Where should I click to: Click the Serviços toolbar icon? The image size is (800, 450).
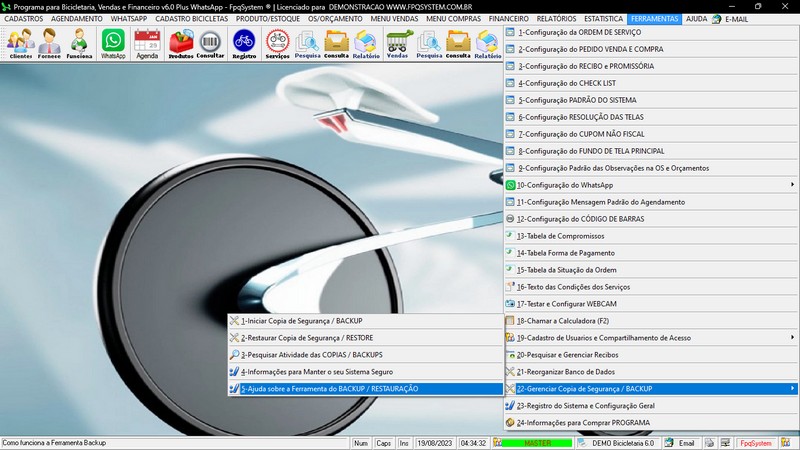coord(277,44)
